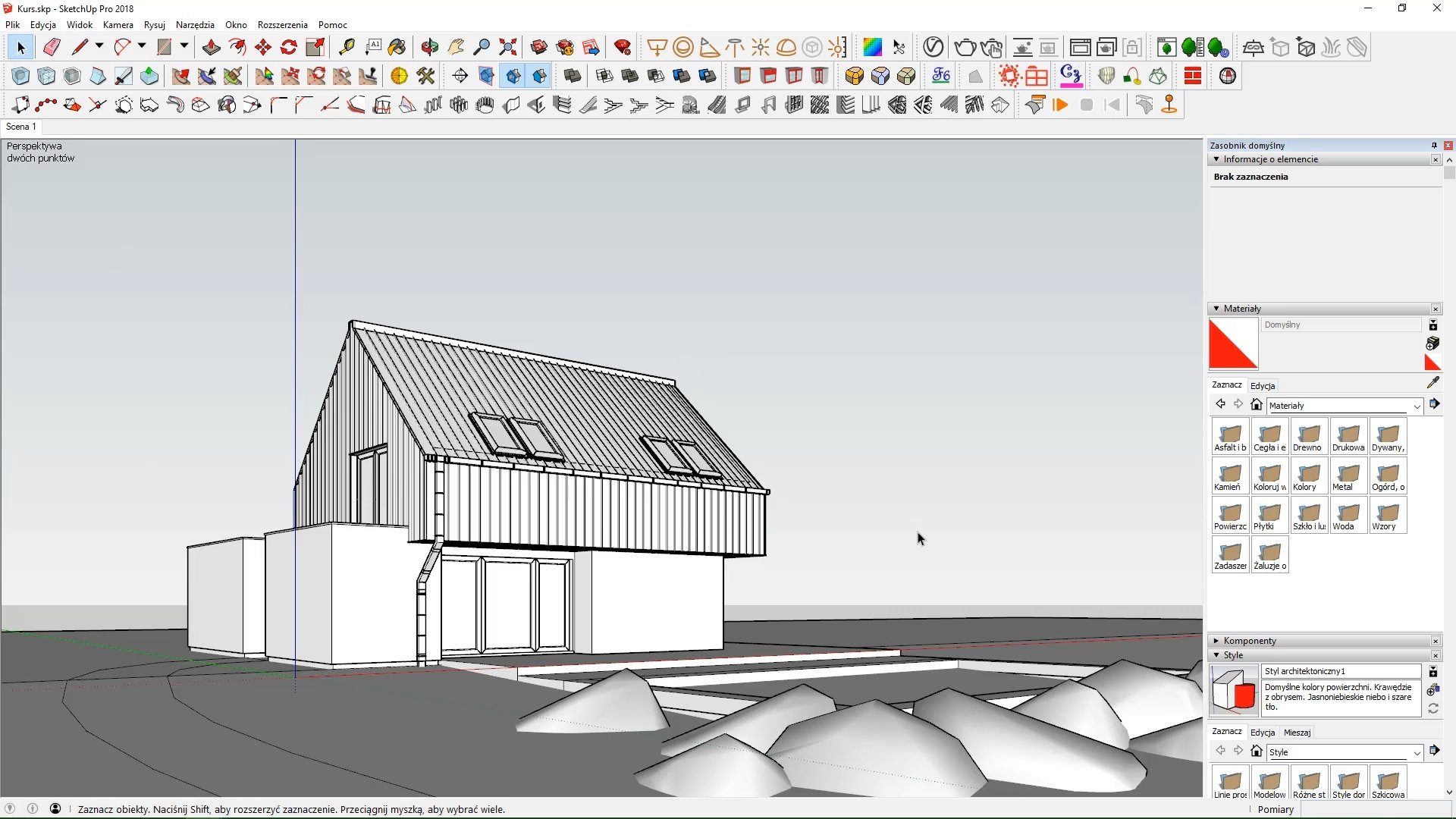The height and width of the screenshot is (819, 1456).
Task: Collapse the Informacje o elemencie panel
Action: click(1216, 159)
